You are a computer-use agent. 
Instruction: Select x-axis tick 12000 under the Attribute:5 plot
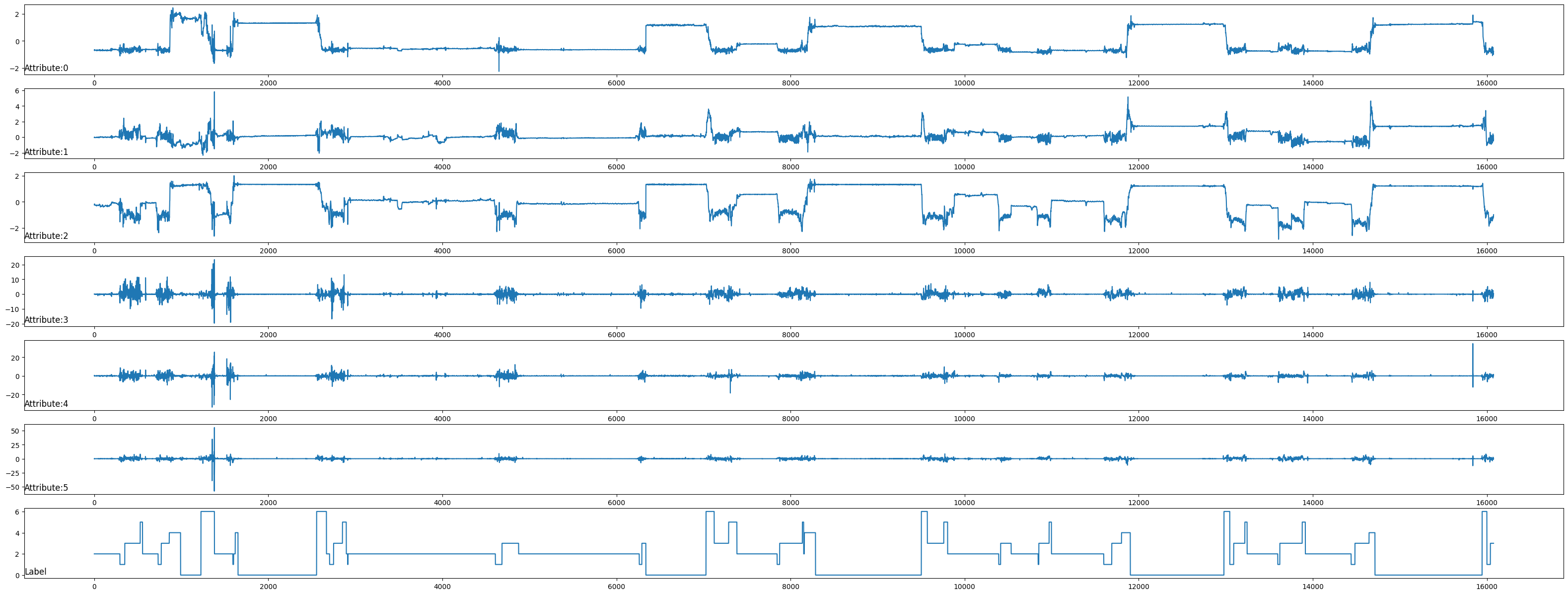coord(1139,504)
